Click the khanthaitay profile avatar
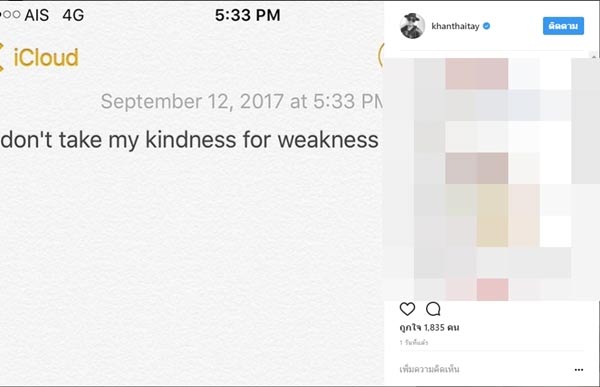600x387 pixels. click(412, 26)
